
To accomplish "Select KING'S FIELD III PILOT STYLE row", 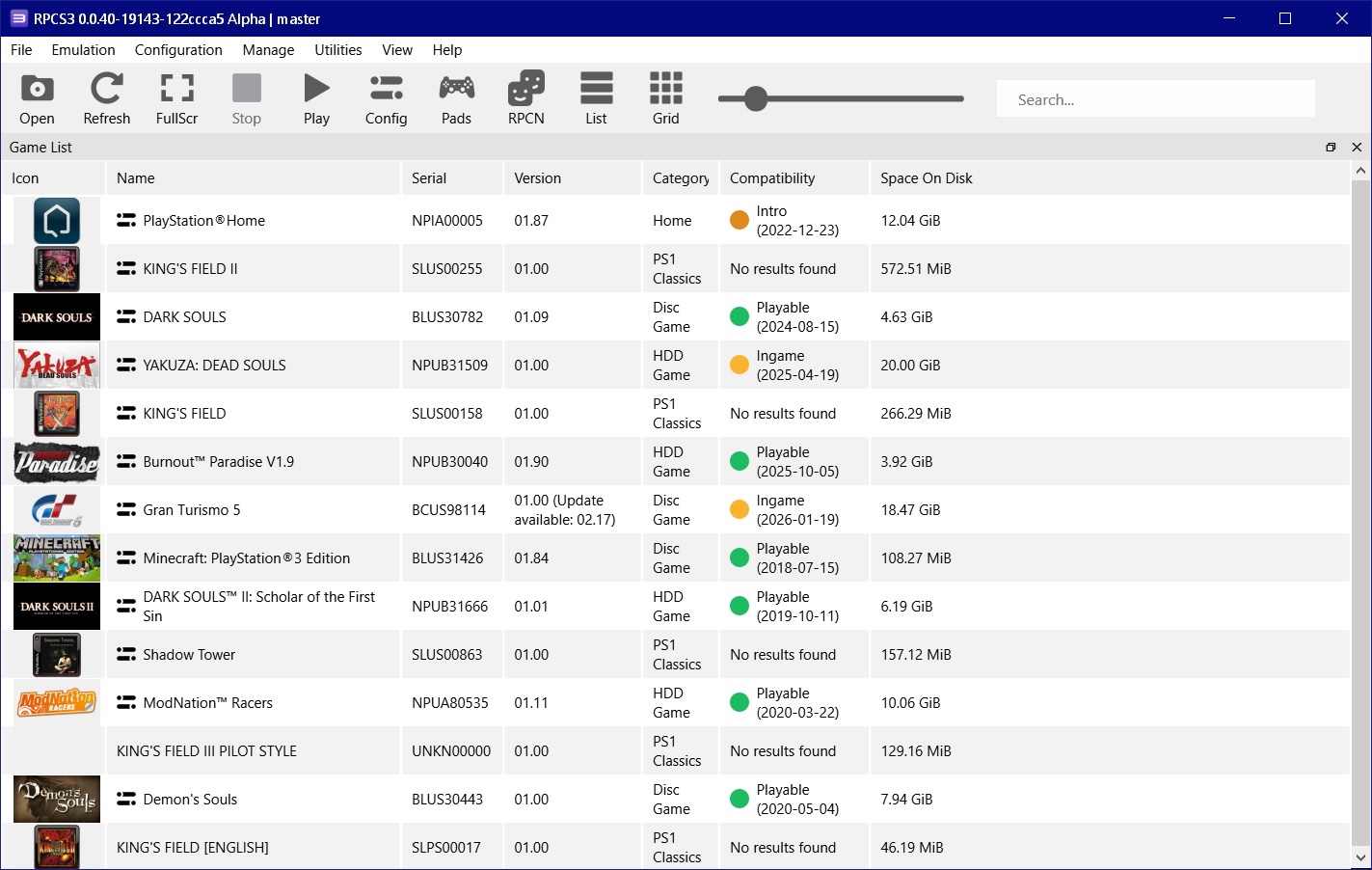I will [x=675, y=751].
